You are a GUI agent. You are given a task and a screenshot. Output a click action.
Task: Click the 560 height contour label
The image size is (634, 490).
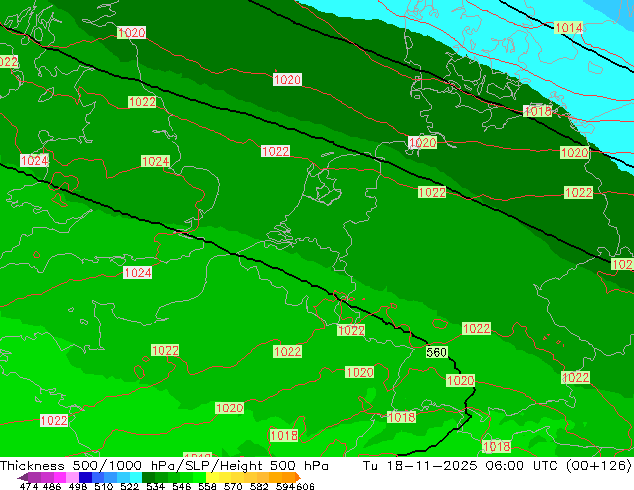point(436,352)
